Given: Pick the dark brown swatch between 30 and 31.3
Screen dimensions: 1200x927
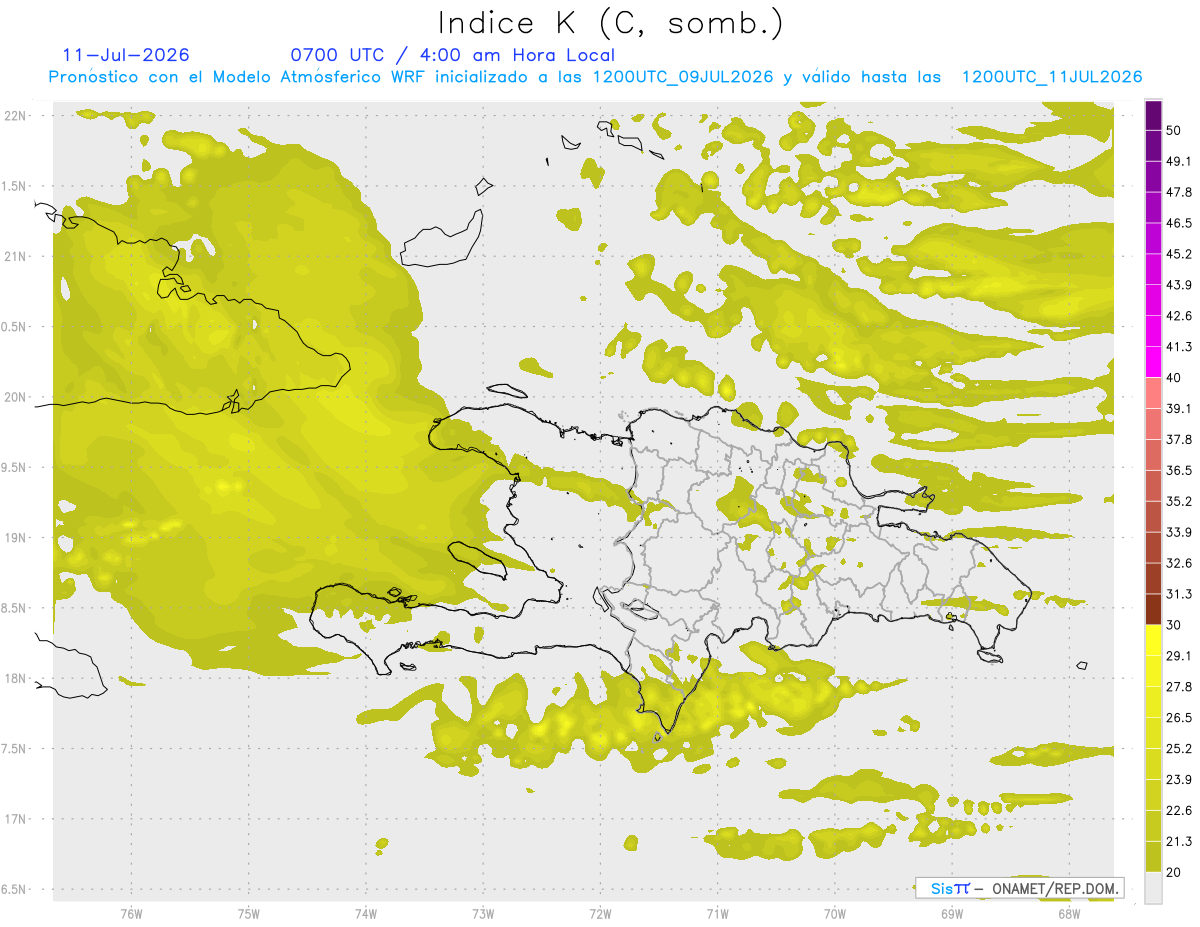Looking at the screenshot, I should (x=1153, y=609).
